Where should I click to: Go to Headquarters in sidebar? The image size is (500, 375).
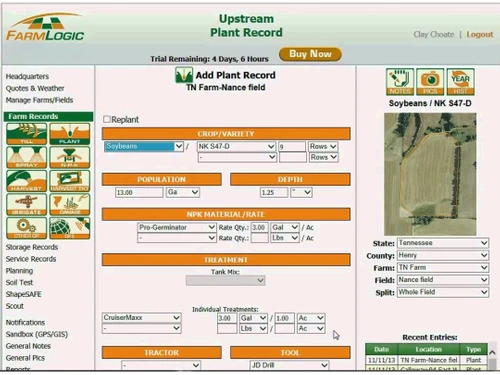[27, 76]
